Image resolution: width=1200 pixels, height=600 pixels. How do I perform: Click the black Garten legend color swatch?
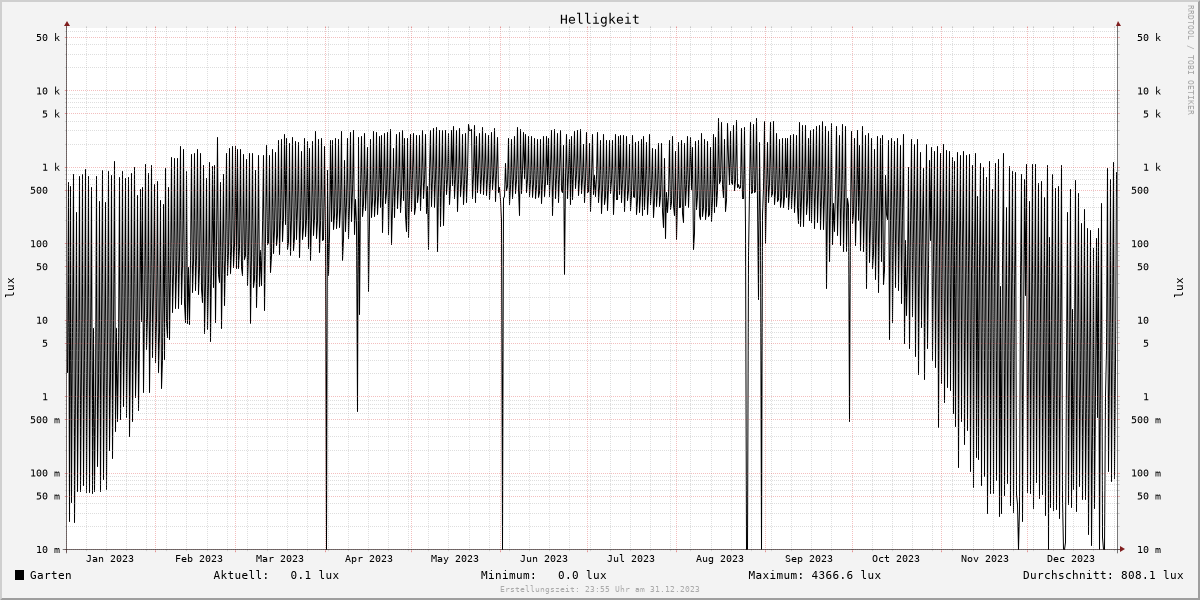19,575
